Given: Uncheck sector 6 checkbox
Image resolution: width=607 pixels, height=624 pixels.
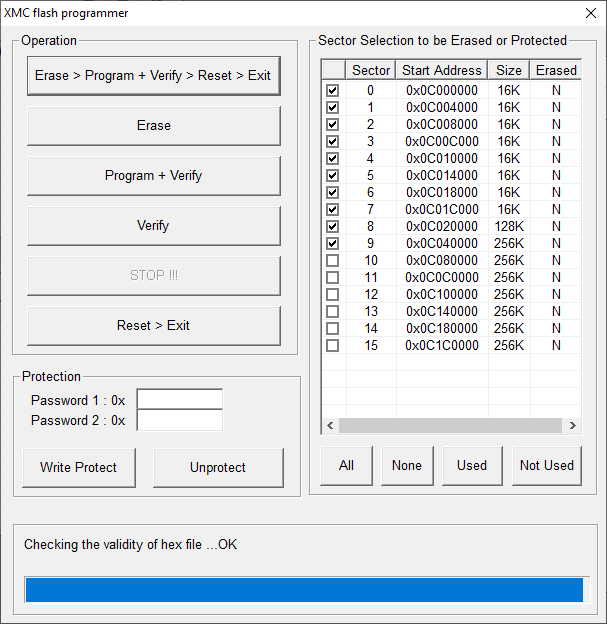Looking at the screenshot, I should coord(333,193).
